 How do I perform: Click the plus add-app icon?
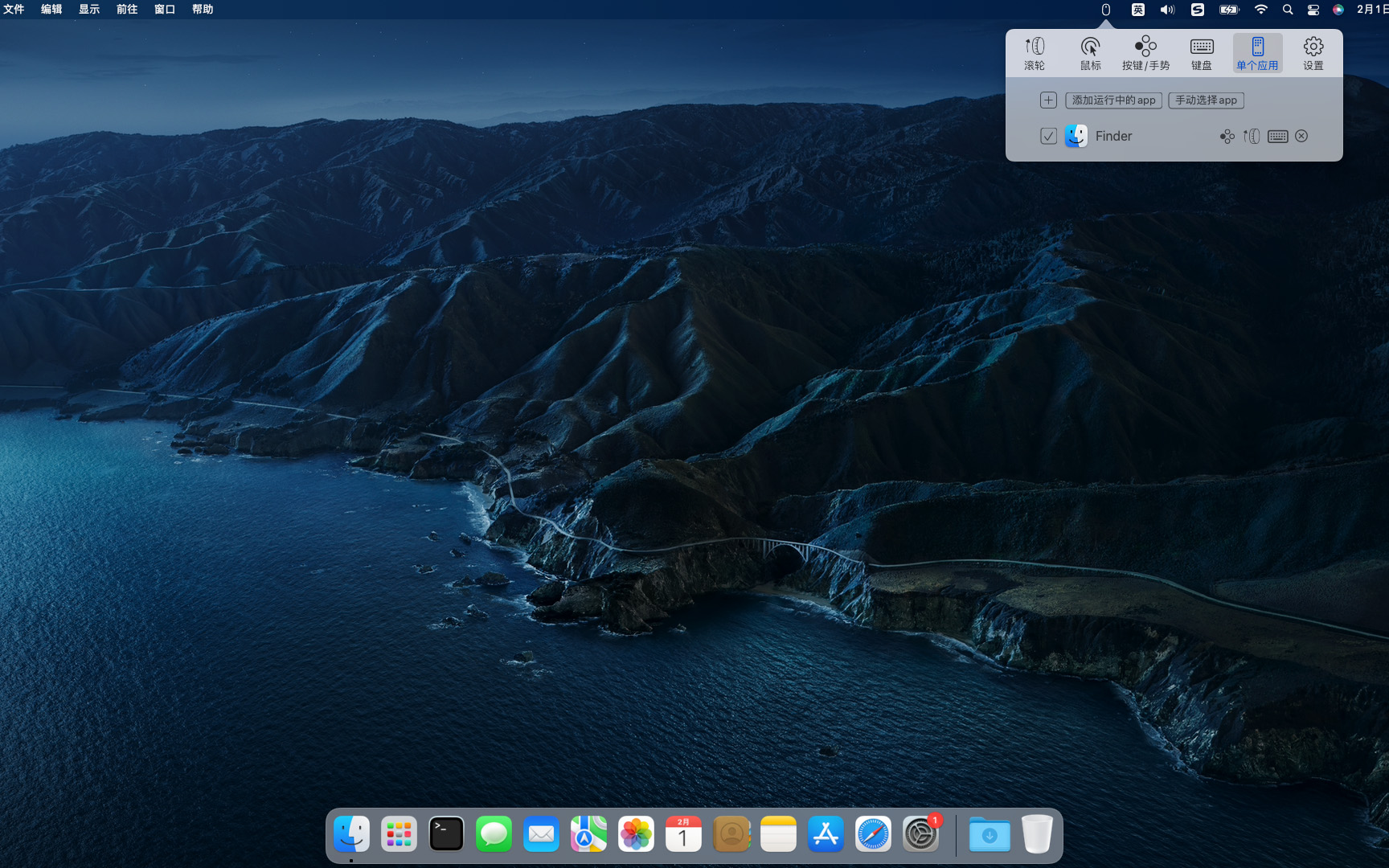(x=1048, y=100)
